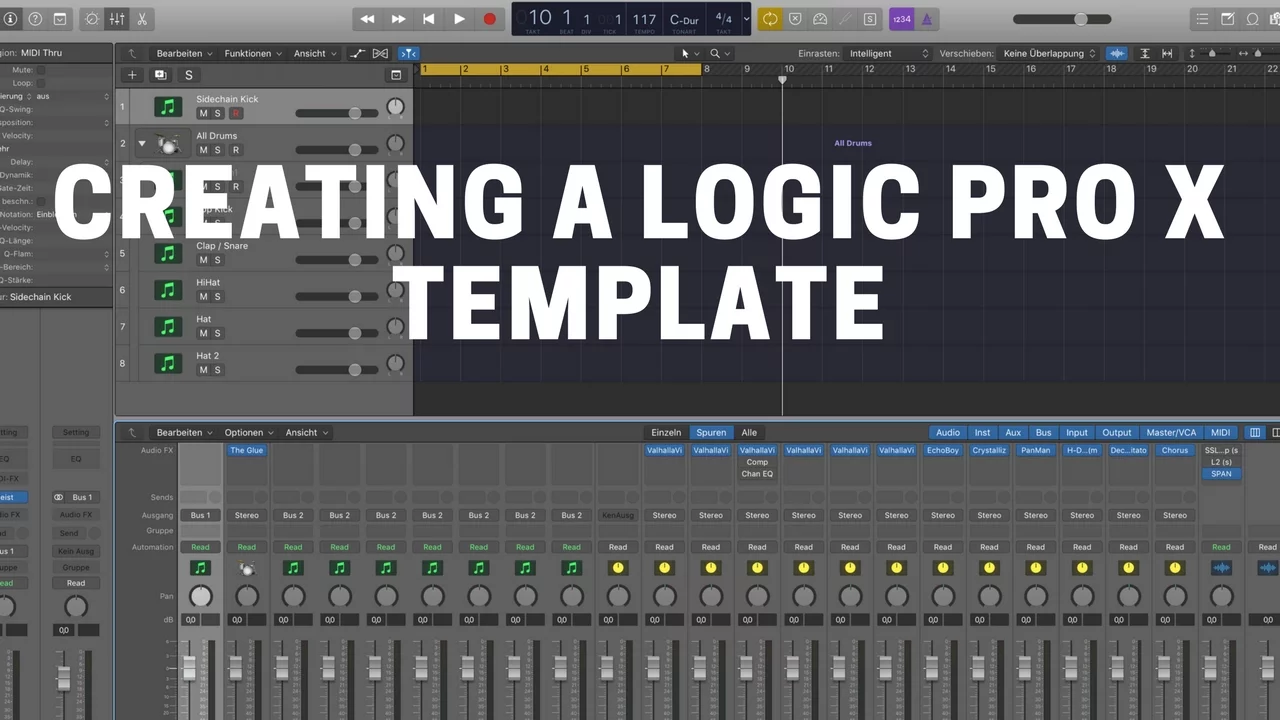Screen dimensions: 1280x720
Task: Start playback with the Play button
Action: pos(459,19)
